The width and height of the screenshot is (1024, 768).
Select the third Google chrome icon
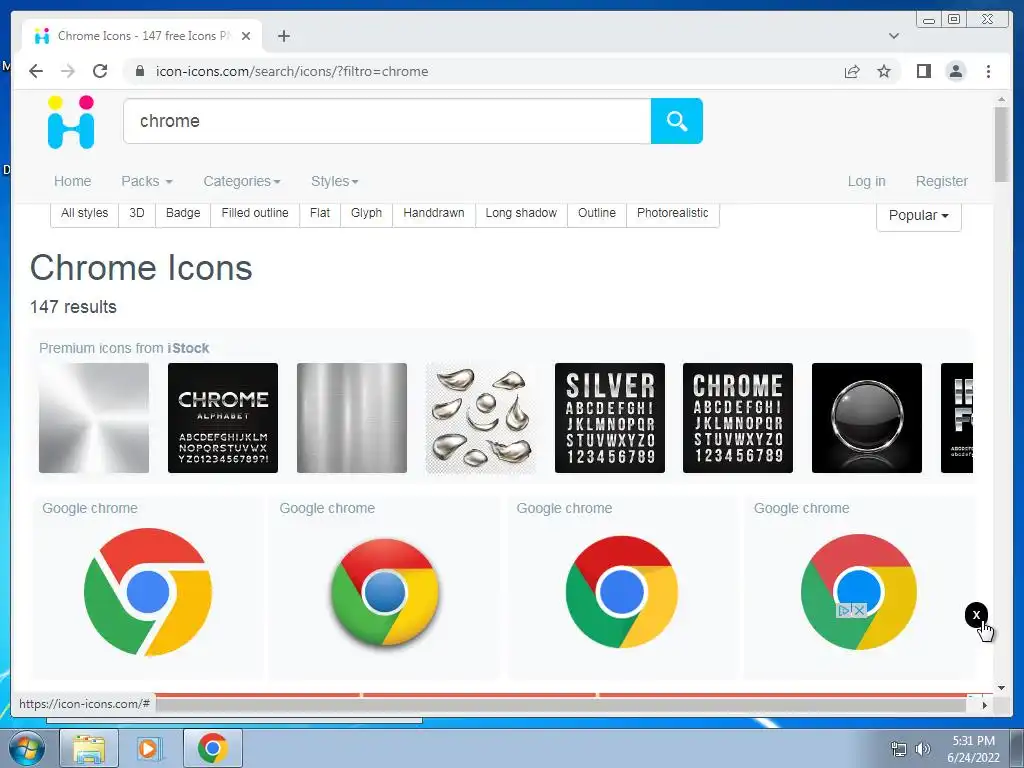[x=622, y=592]
